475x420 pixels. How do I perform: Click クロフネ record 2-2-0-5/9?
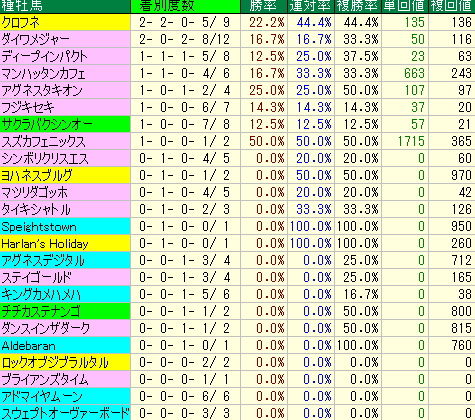(x=184, y=22)
